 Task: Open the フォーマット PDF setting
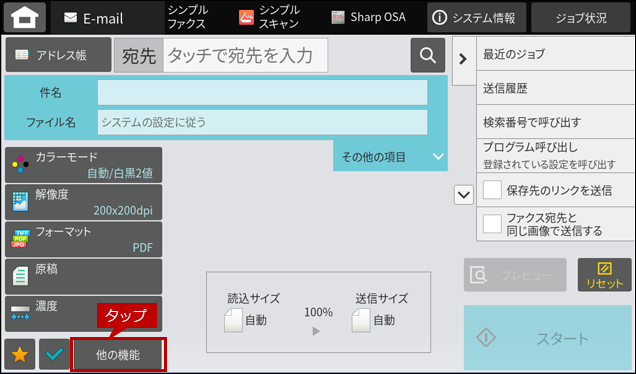(x=84, y=239)
